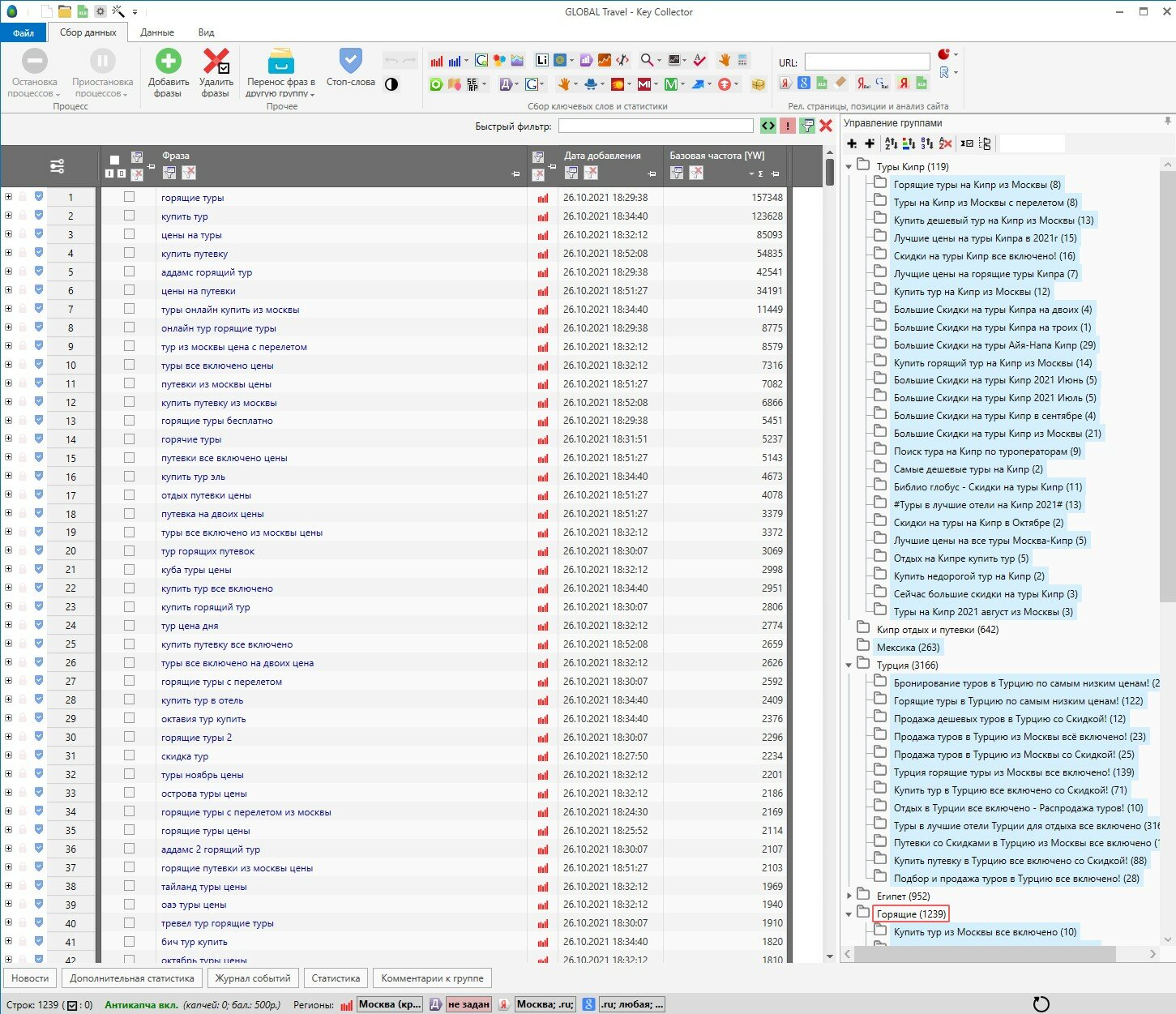
Task: Click the Дата добавления column header
Action: point(602,156)
